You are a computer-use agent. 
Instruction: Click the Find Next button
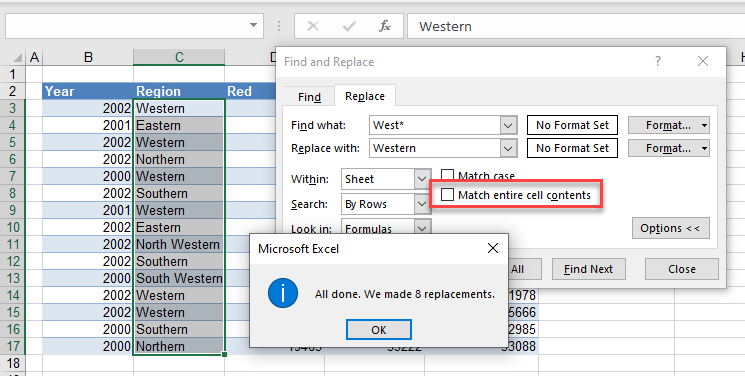(589, 269)
